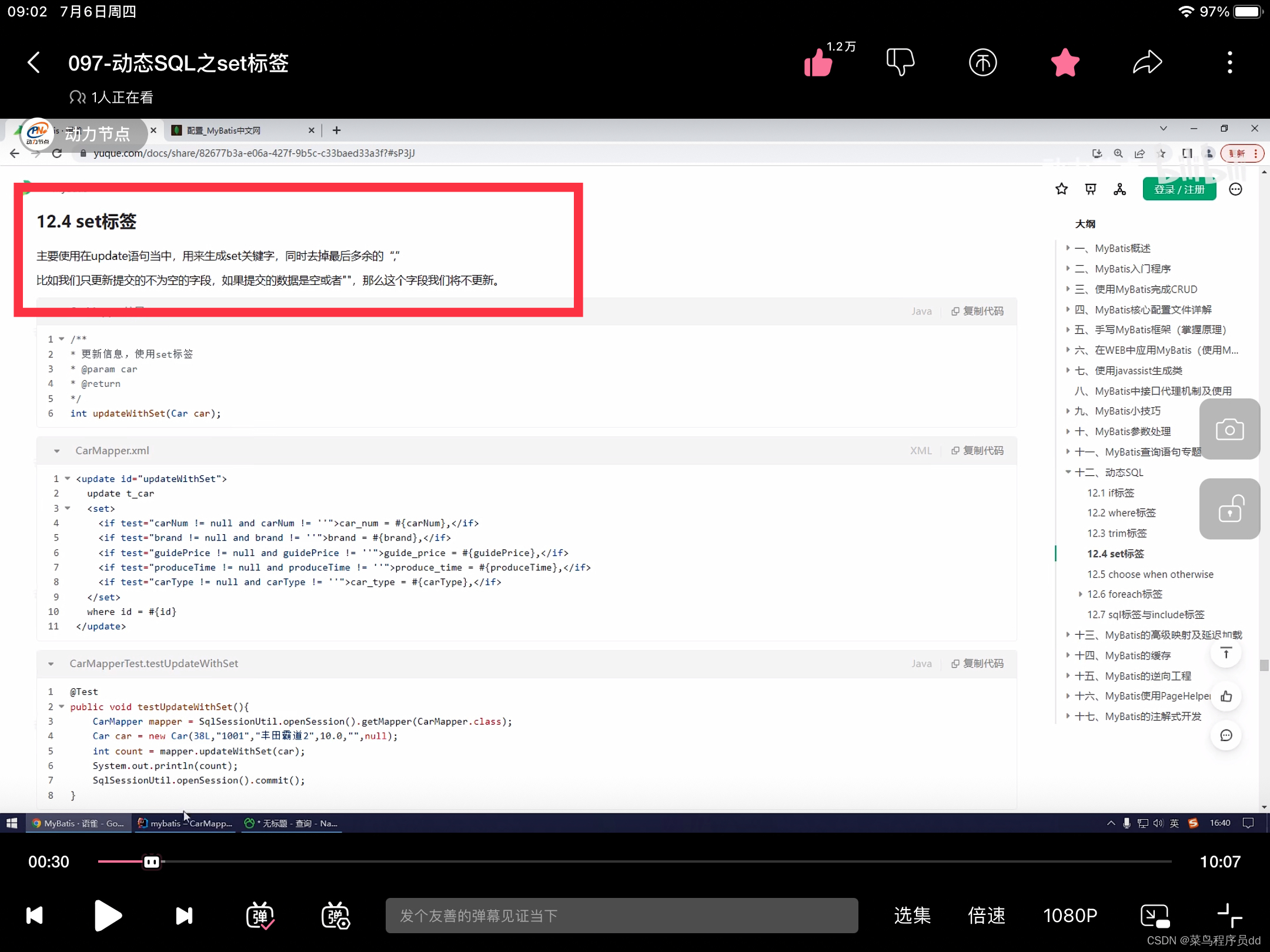Go back with the top-left arrow
Image resolution: width=1270 pixels, height=952 pixels.
(x=34, y=62)
